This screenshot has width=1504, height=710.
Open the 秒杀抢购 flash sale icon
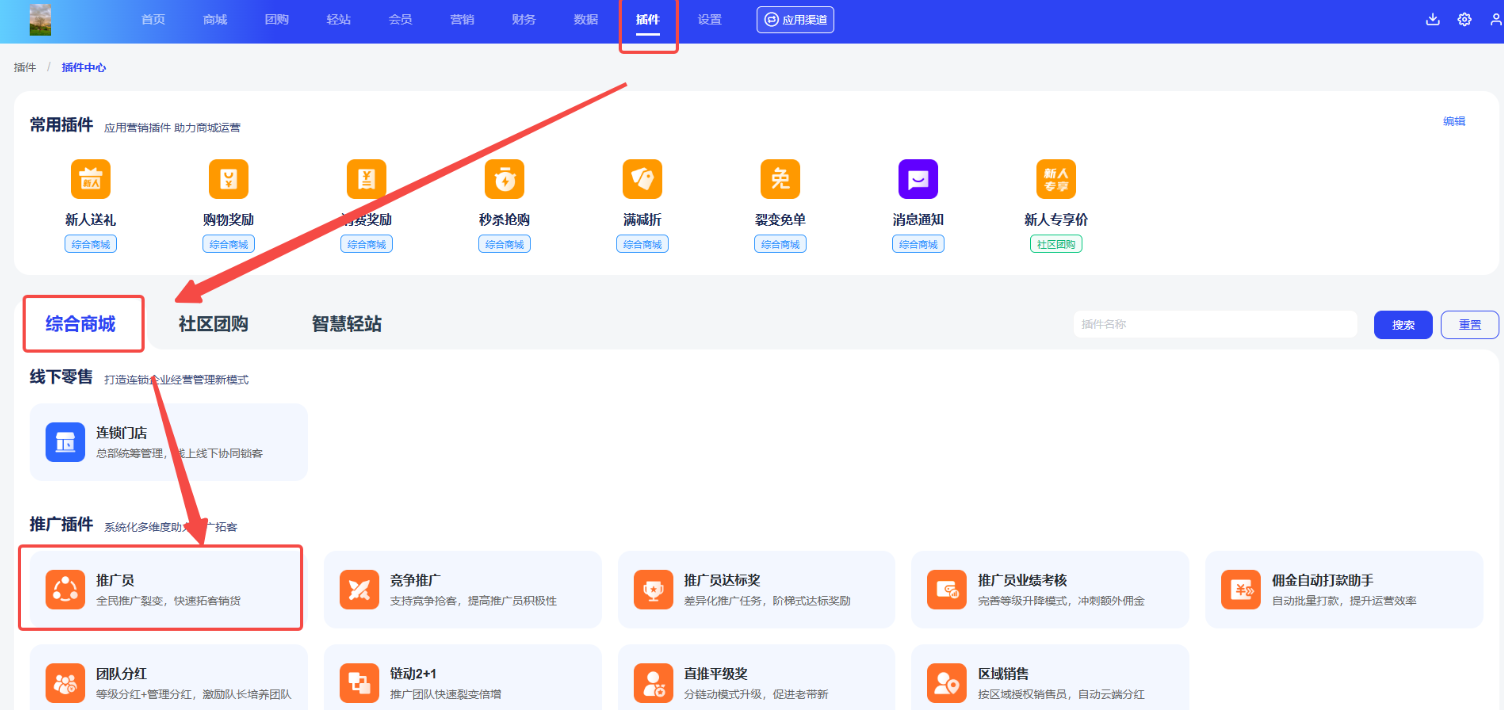[504, 179]
